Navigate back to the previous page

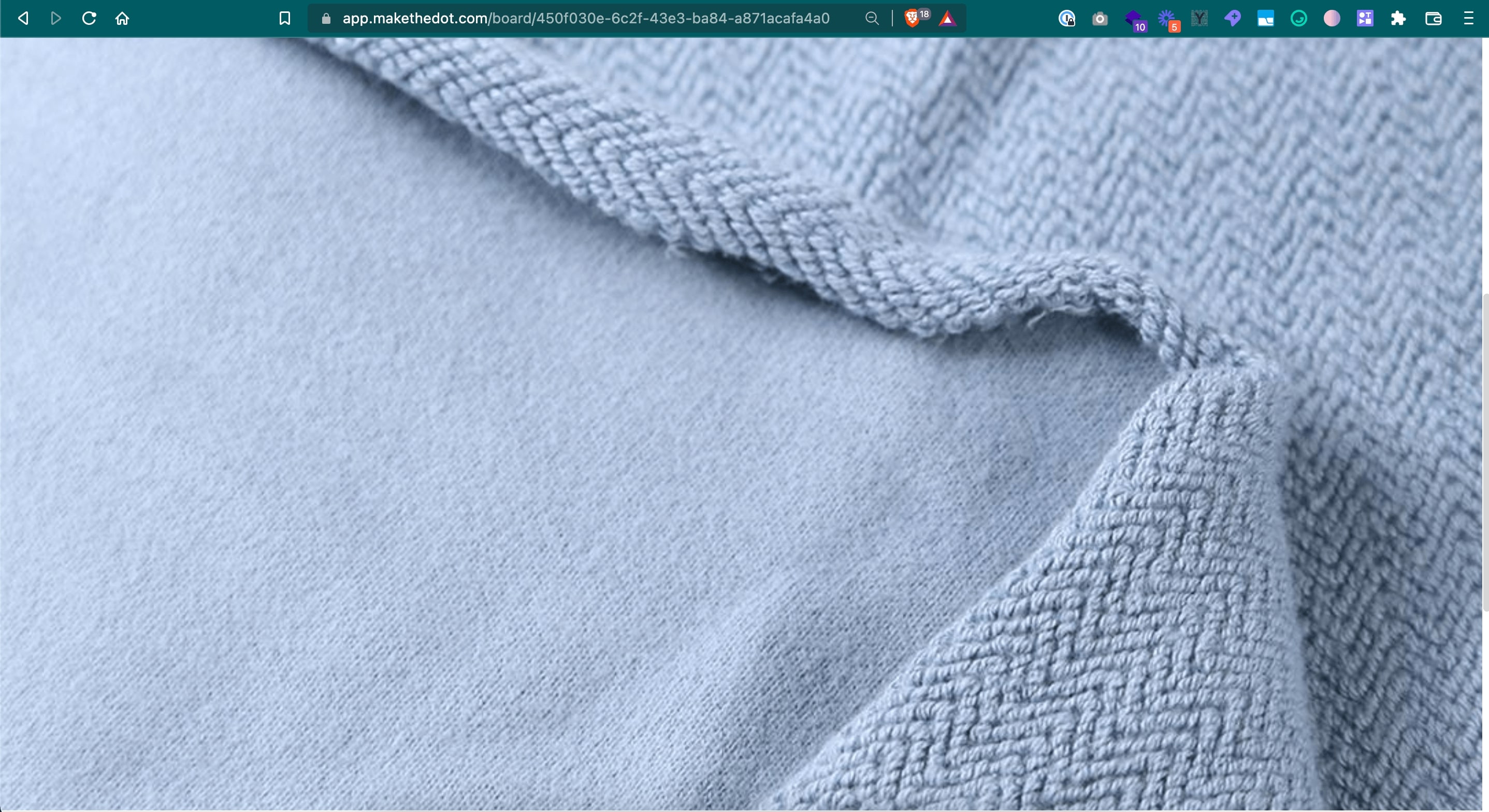point(23,18)
